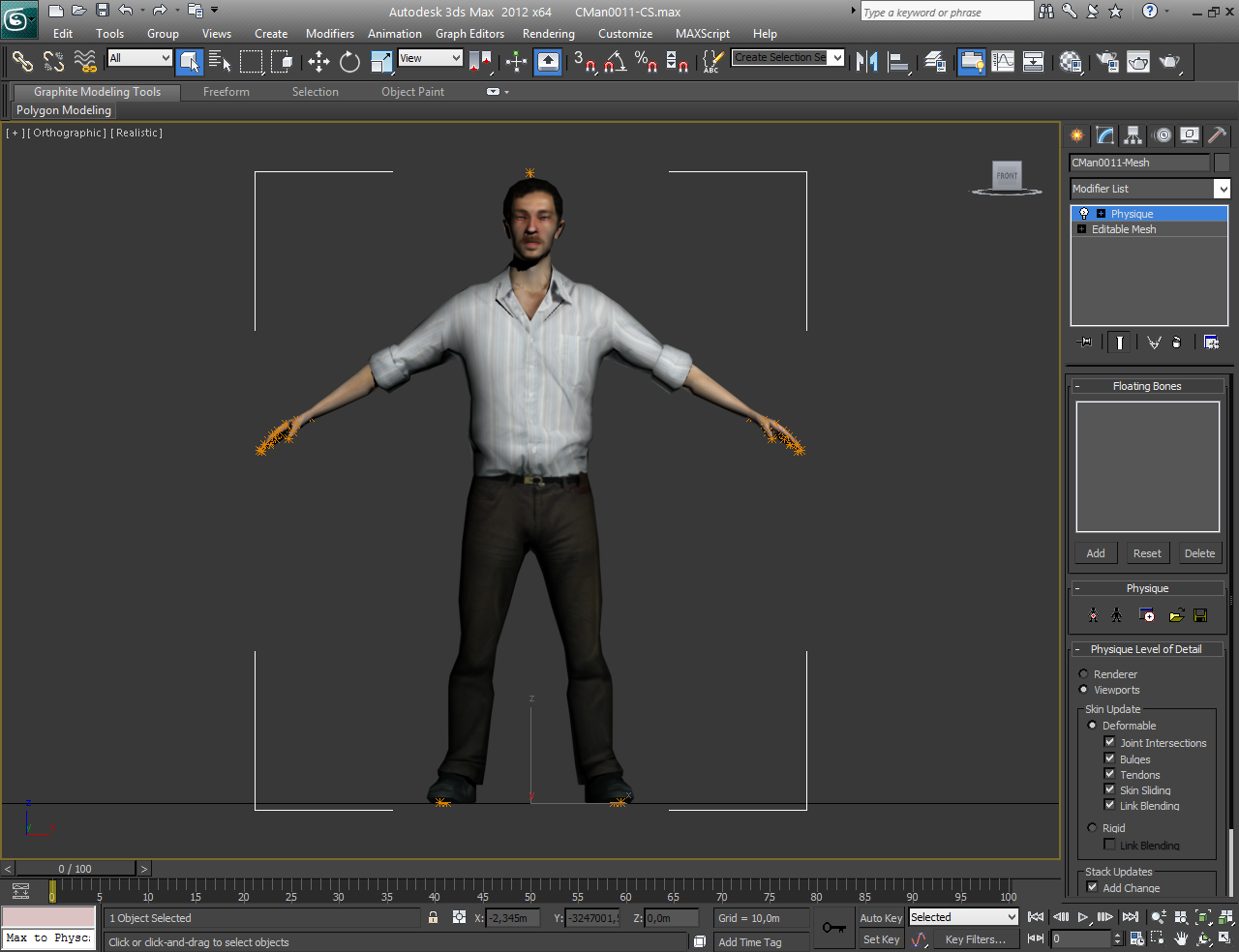Switch to the Hierarchy command panel
This screenshot has height=952, width=1239.
(1133, 135)
